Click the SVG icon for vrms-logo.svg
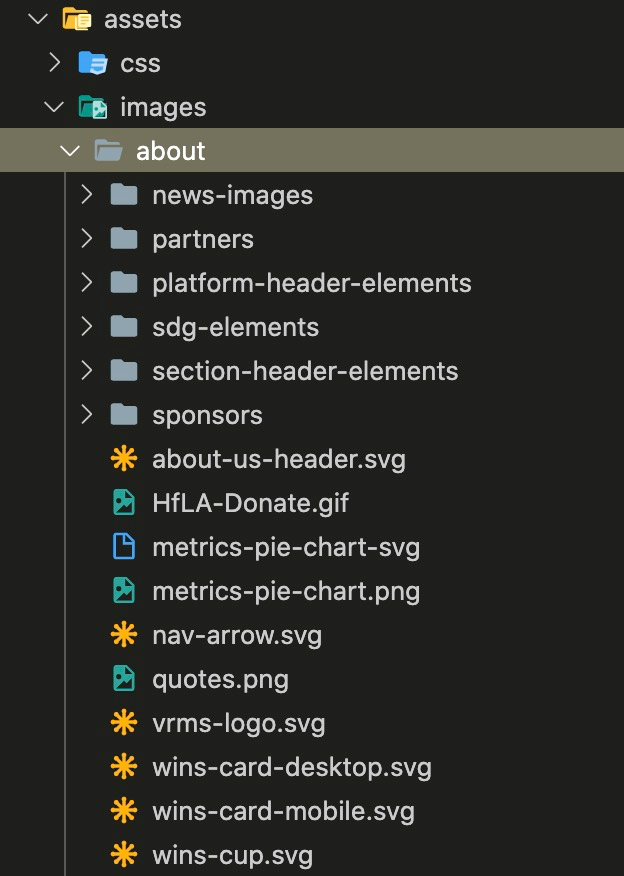Viewport: 624px width, 876px height. tap(123, 723)
